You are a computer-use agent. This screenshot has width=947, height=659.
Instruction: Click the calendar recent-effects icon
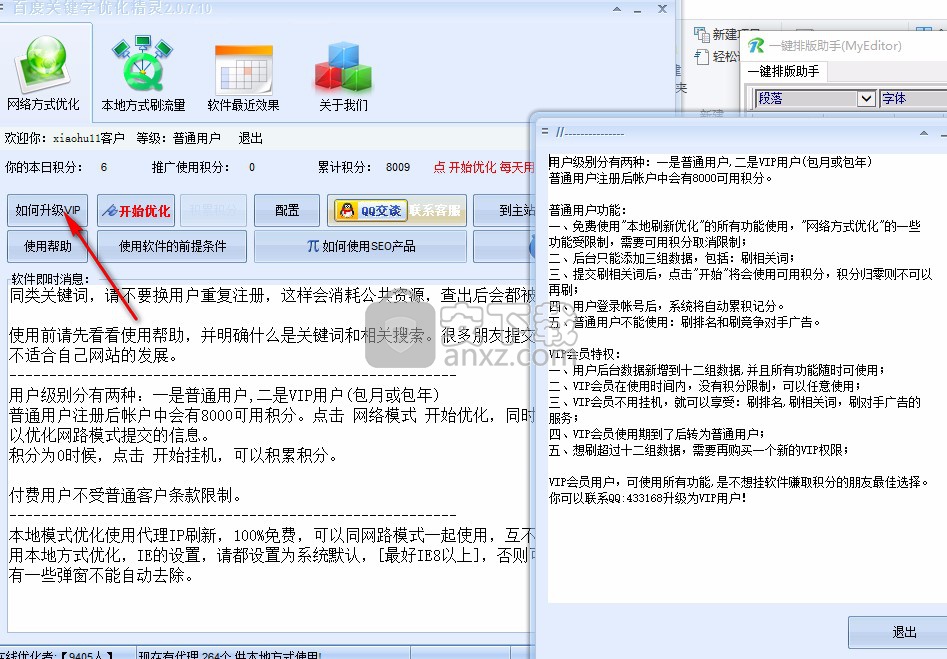coord(244,69)
